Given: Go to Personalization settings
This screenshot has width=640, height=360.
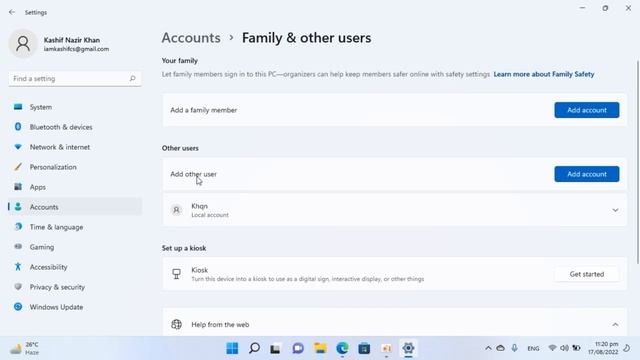Looking at the screenshot, I should [75, 167].
